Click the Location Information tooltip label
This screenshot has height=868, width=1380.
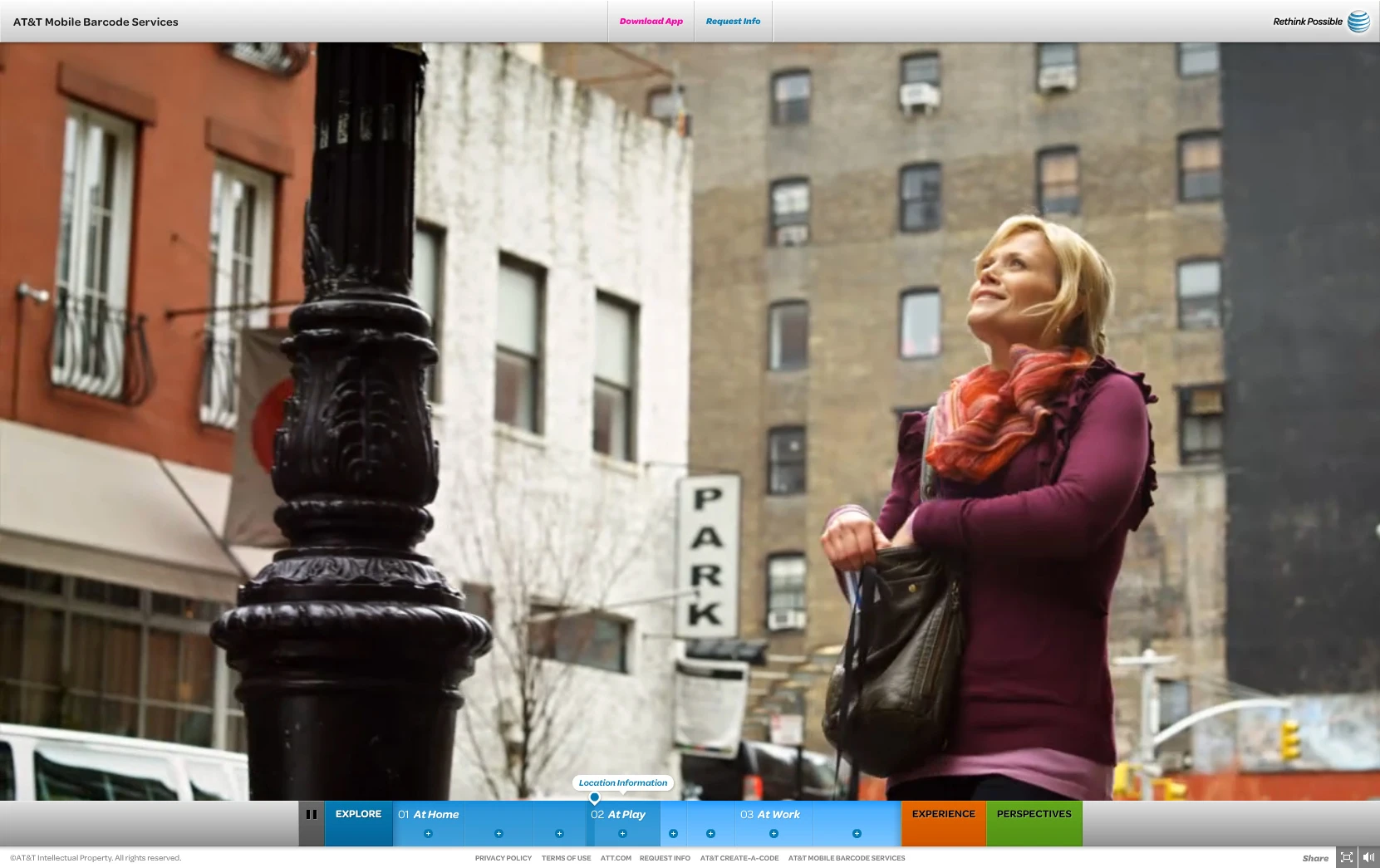[623, 782]
